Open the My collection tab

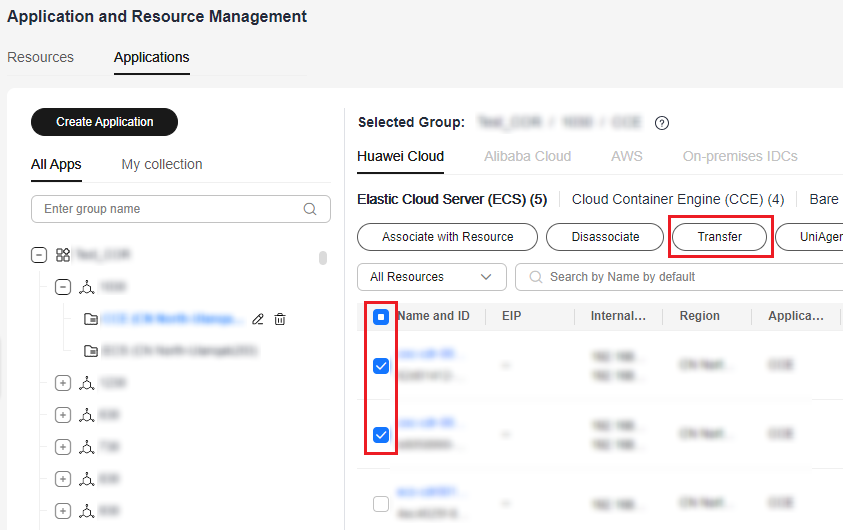click(x=162, y=164)
